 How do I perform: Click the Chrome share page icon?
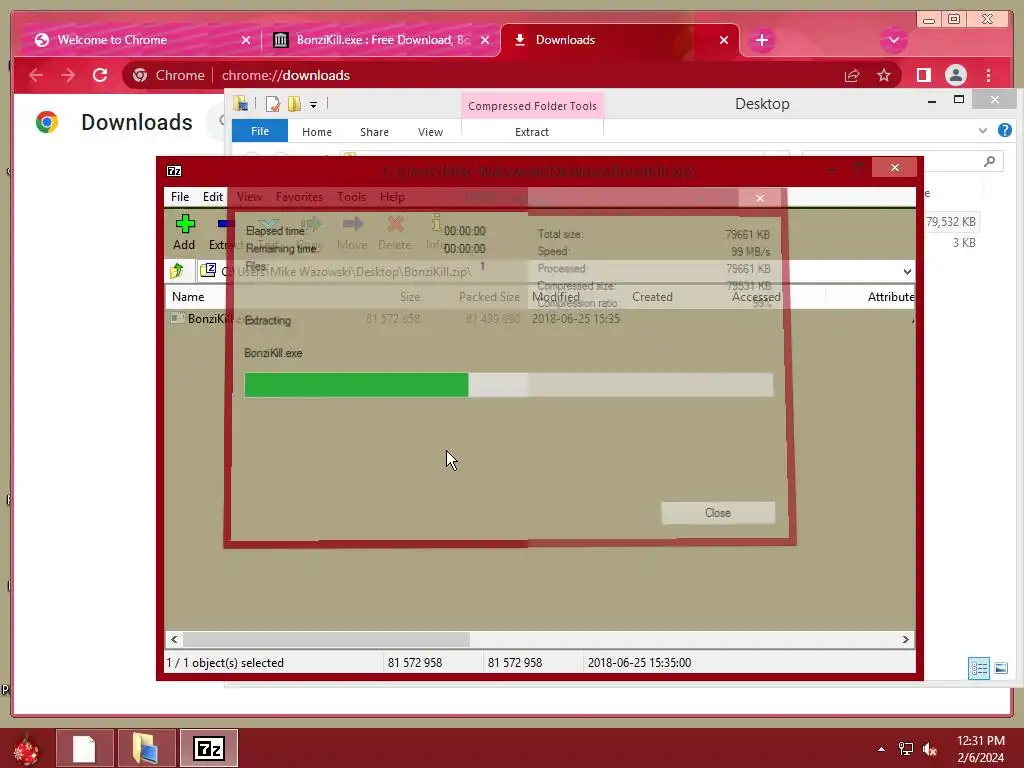pyautogui.click(x=852, y=76)
